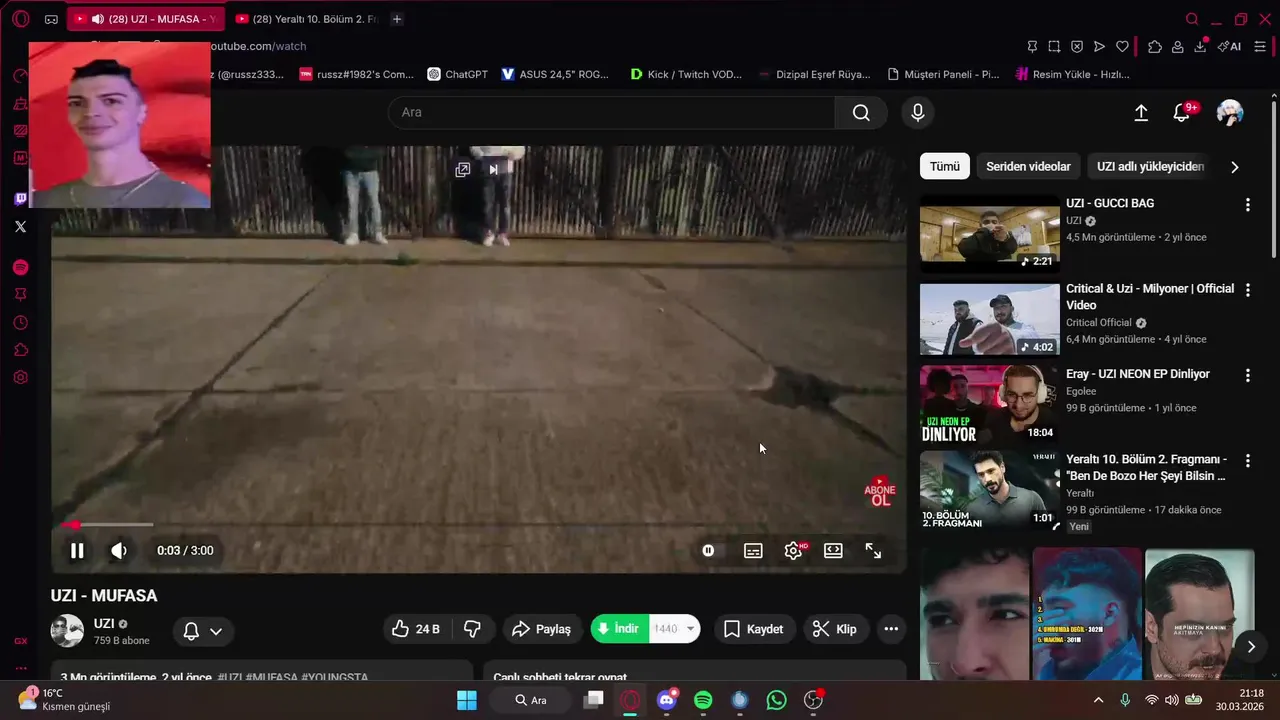Open options menu for Critical & Uzi Milyoner
The height and width of the screenshot is (720, 1280).
[x=1247, y=290]
